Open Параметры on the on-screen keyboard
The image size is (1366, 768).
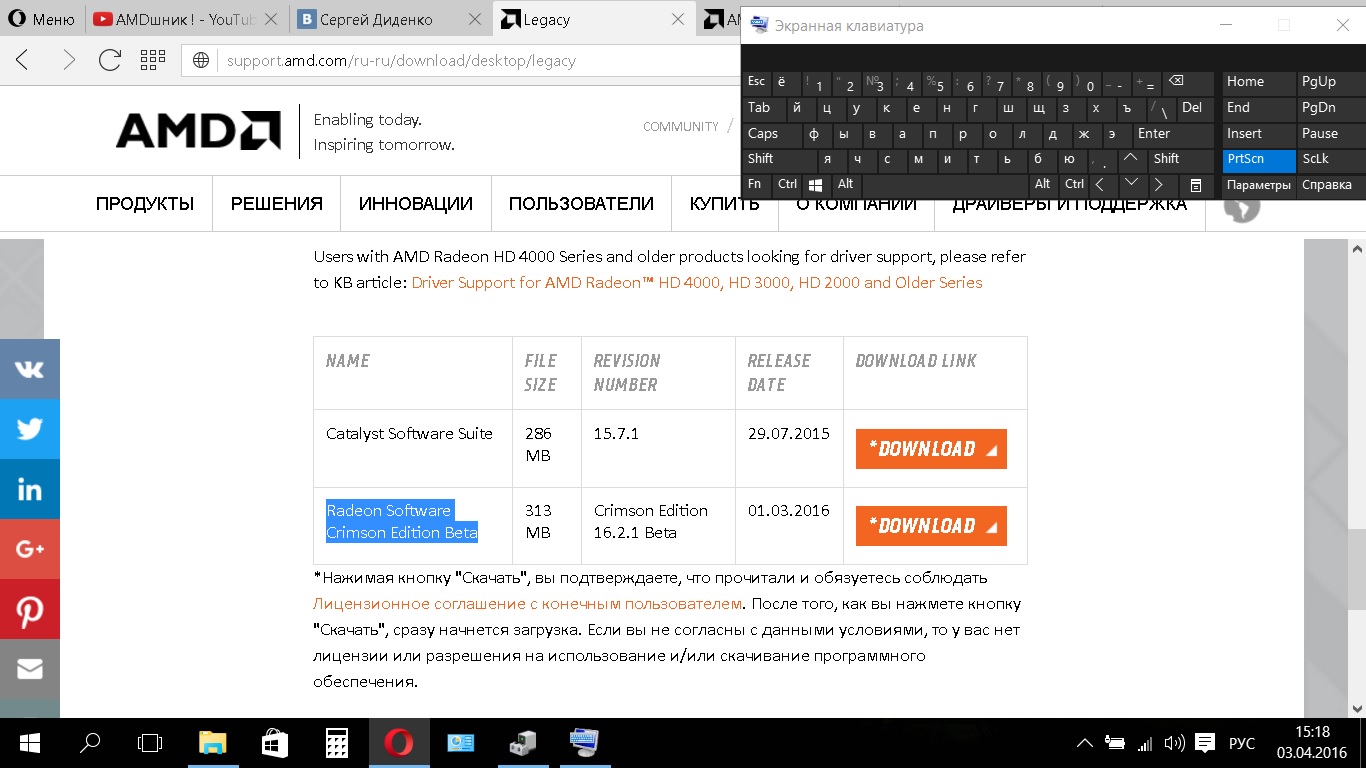(1258, 185)
